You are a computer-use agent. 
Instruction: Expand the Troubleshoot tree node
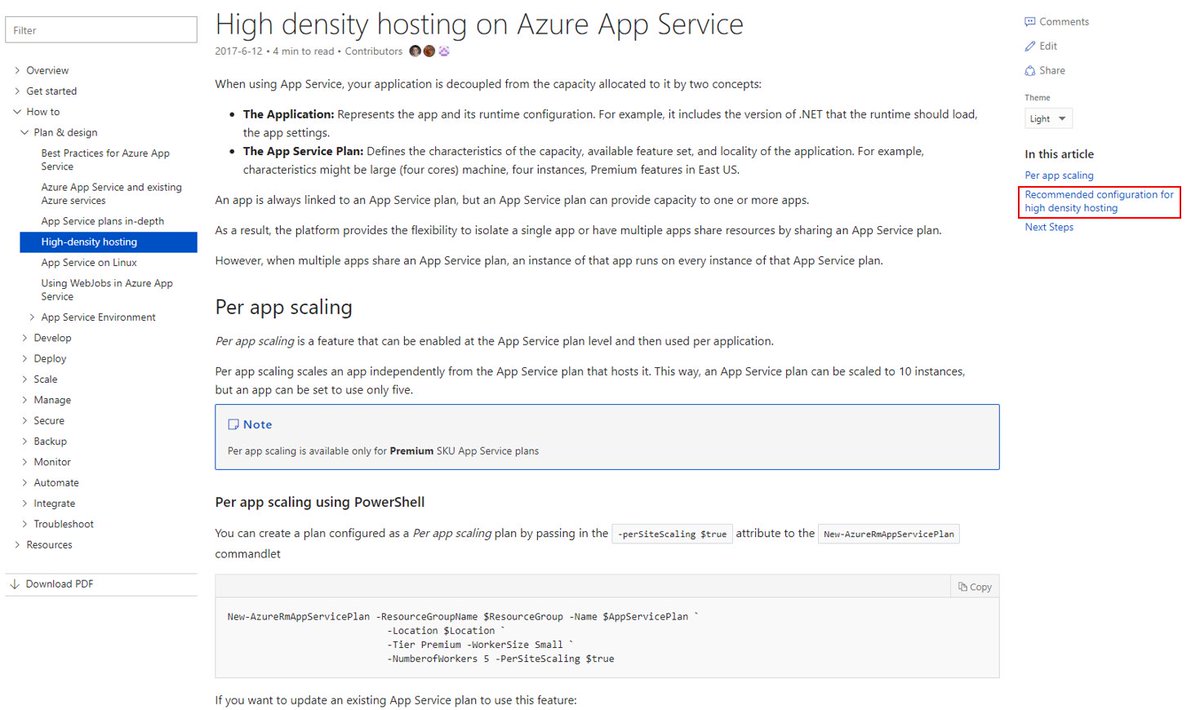tap(25, 524)
